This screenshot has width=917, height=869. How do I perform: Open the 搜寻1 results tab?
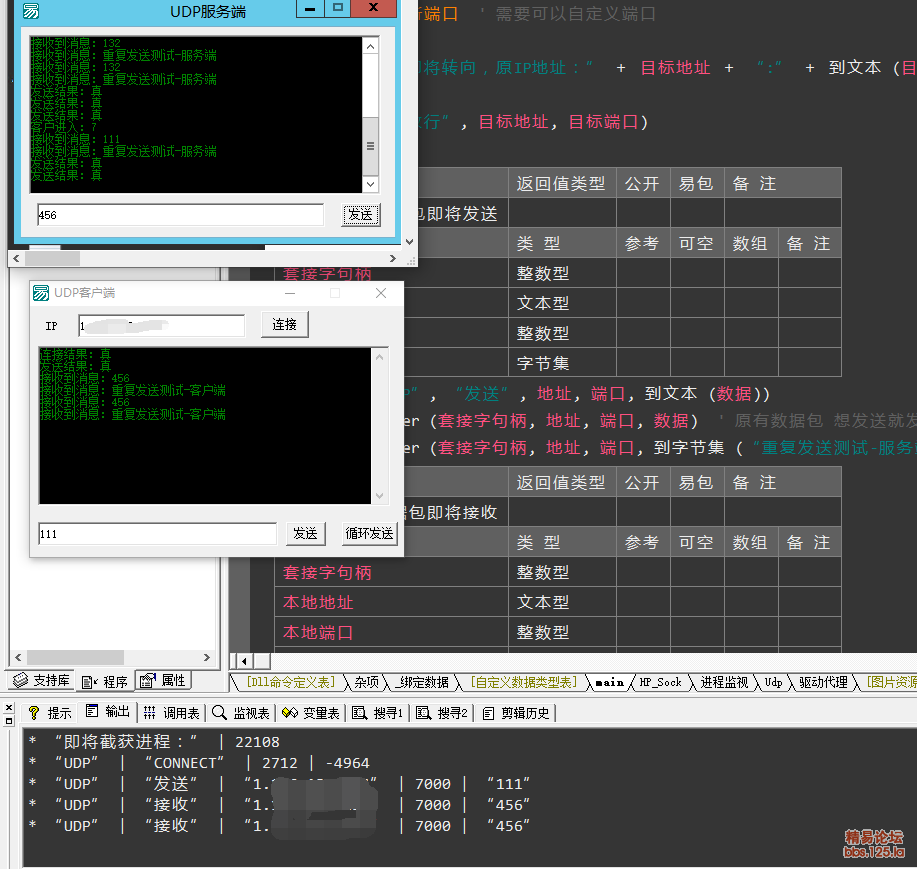point(378,713)
